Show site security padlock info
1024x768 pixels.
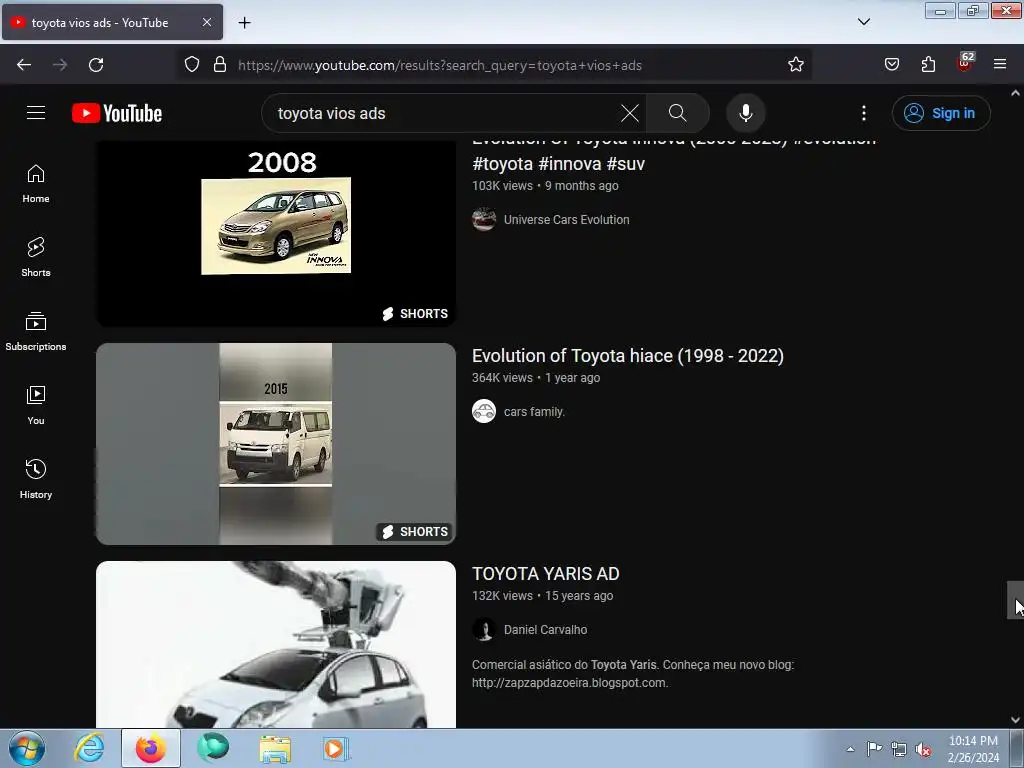(220, 65)
